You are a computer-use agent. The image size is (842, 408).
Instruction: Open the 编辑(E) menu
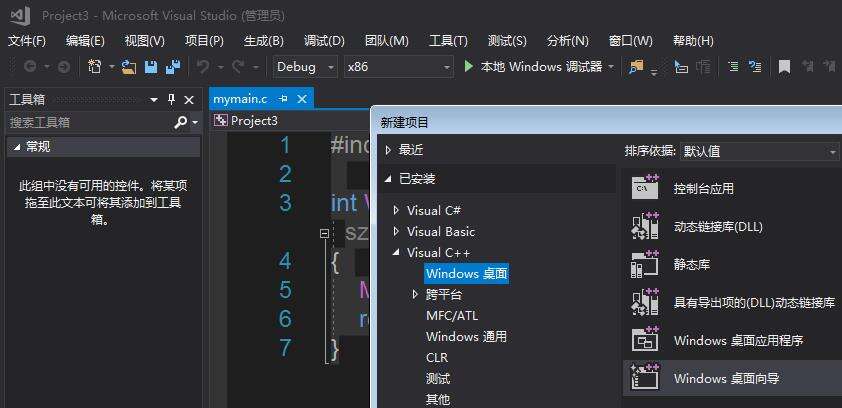(x=85, y=41)
